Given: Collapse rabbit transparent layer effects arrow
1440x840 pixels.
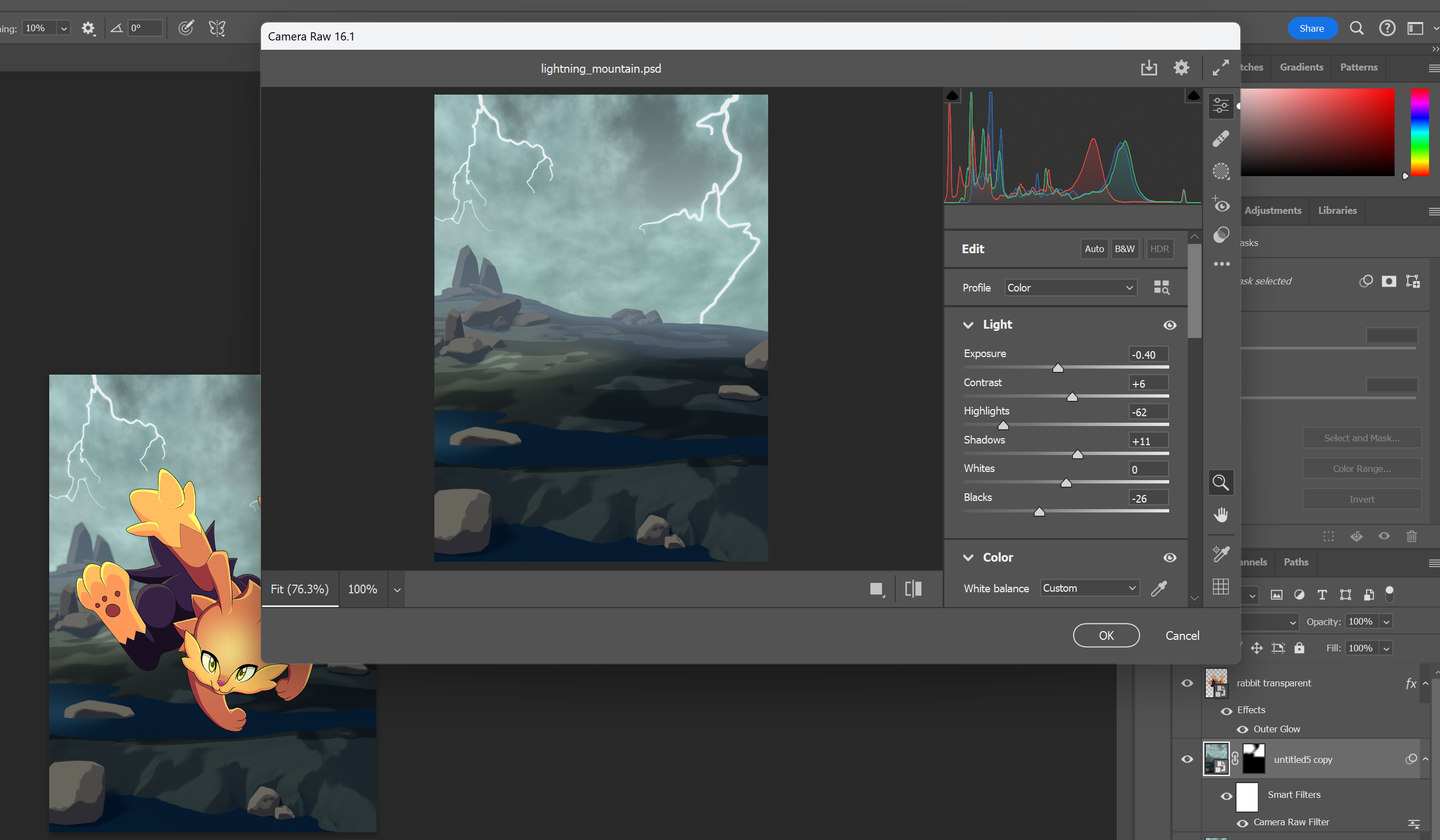Looking at the screenshot, I should coord(1425,683).
